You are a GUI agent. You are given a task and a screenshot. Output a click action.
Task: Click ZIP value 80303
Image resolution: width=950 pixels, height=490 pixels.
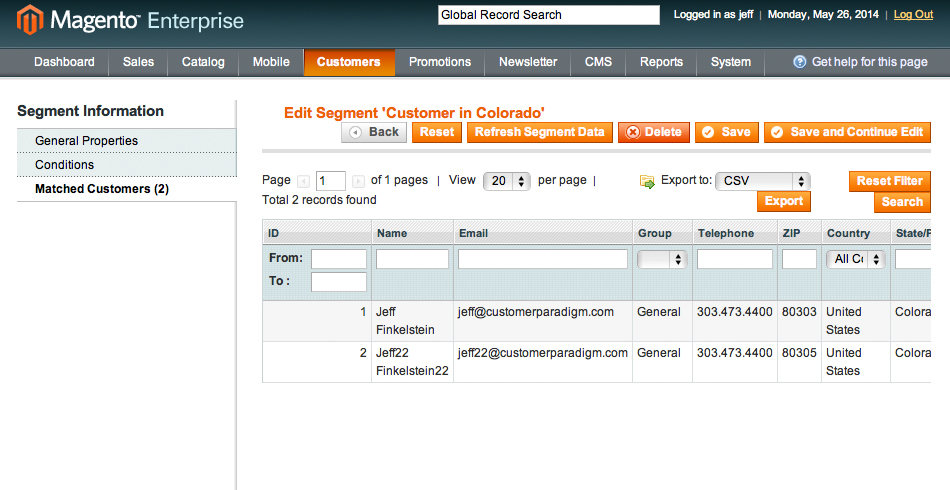799,312
